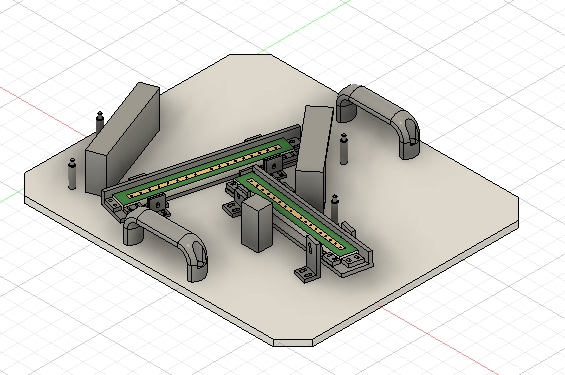565x375 pixels.
Task: Select the standoff pin right of tilted block
Action: point(344,148)
